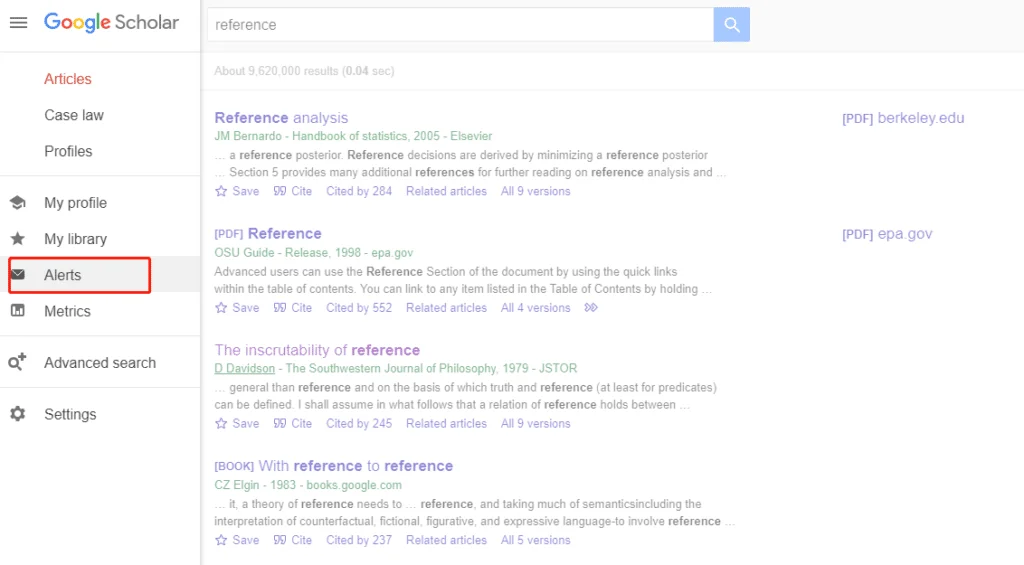The image size is (1024, 565).
Task: Click the Alerts envelope icon
Action: point(18,274)
